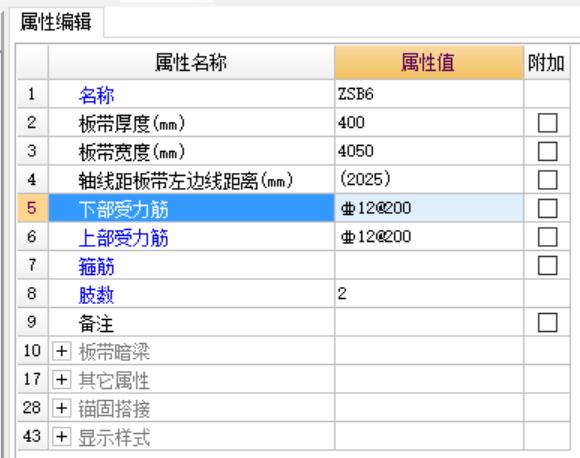Tick the 附加 checkbox for 箍筋
The height and width of the screenshot is (458, 580).
[547, 265]
